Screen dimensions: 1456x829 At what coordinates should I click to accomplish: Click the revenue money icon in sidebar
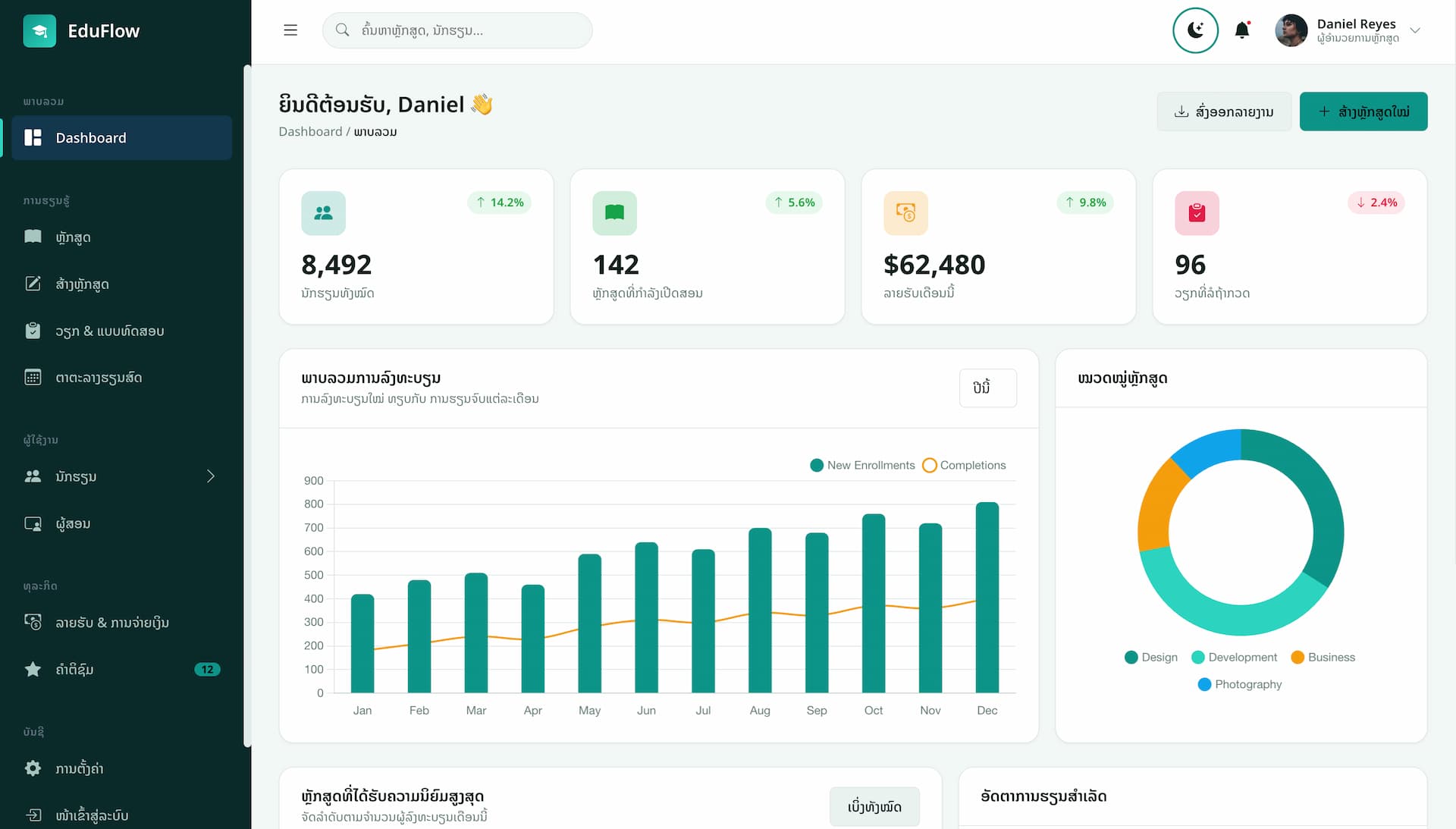point(33,622)
